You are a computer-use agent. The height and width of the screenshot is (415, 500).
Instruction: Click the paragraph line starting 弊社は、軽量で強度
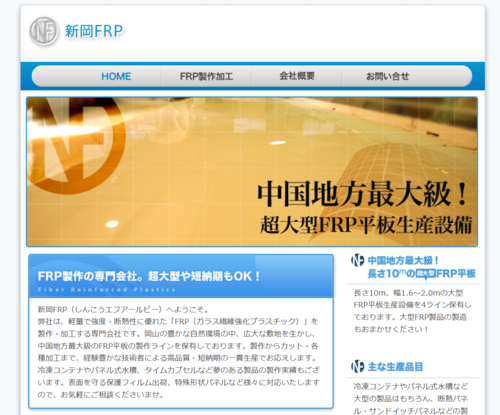pos(178,321)
